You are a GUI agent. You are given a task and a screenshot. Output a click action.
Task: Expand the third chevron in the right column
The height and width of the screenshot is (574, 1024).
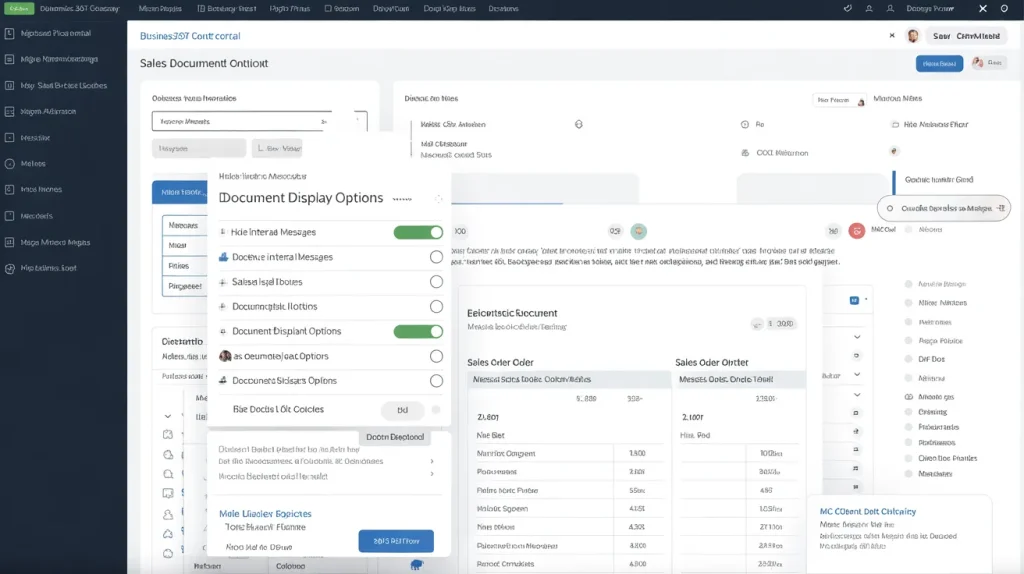tap(857, 395)
